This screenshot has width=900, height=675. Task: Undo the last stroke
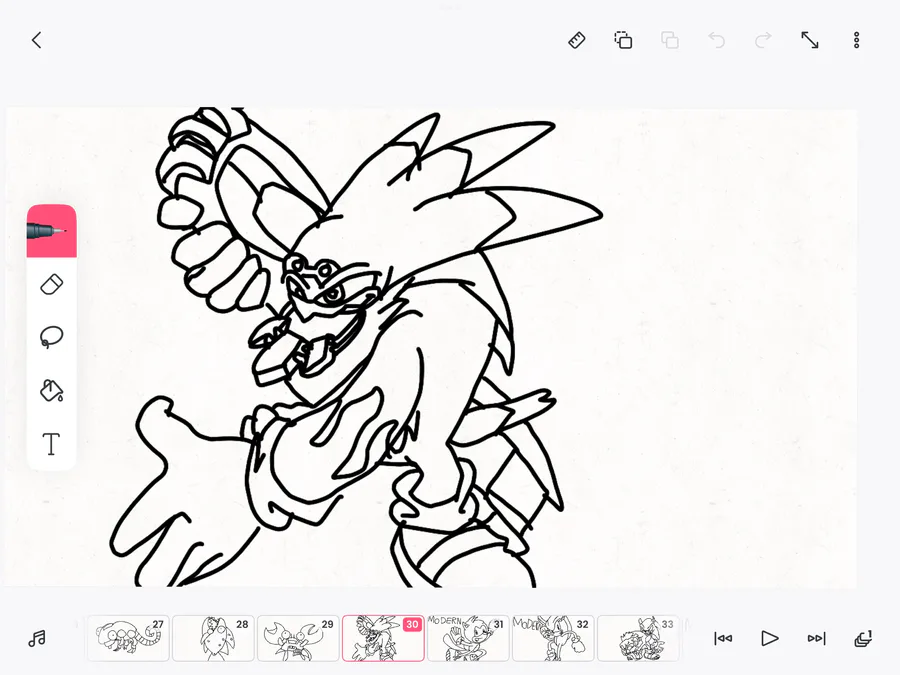click(x=716, y=40)
